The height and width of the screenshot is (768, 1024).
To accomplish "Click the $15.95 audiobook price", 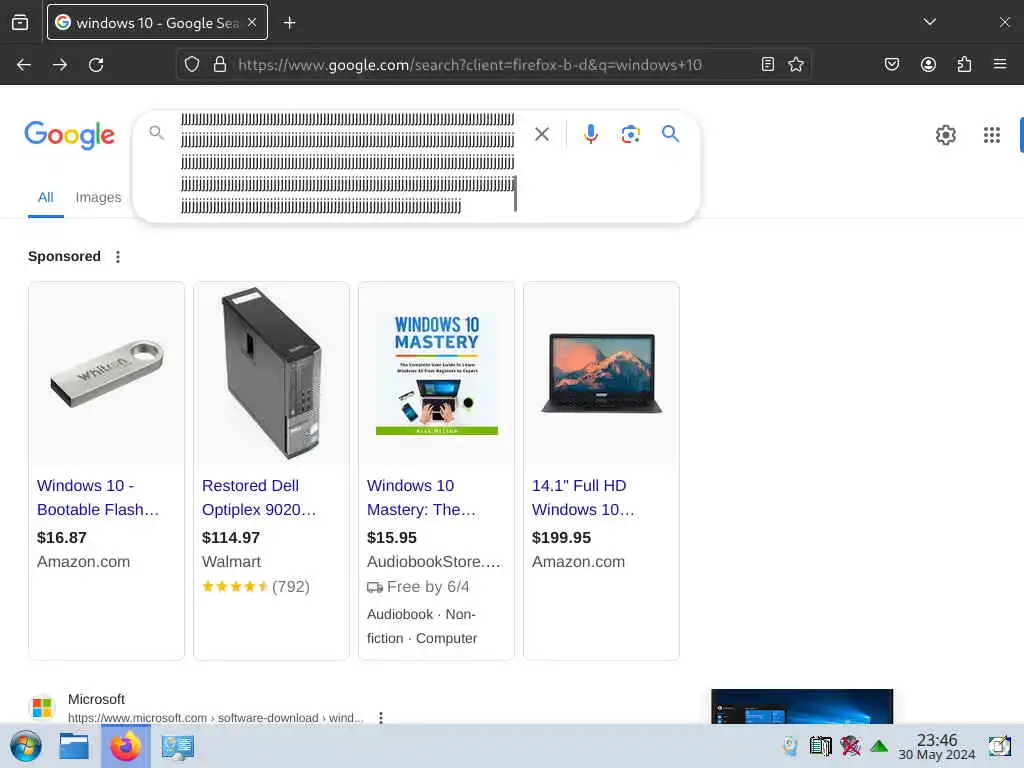I will pyautogui.click(x=391, y=537).
